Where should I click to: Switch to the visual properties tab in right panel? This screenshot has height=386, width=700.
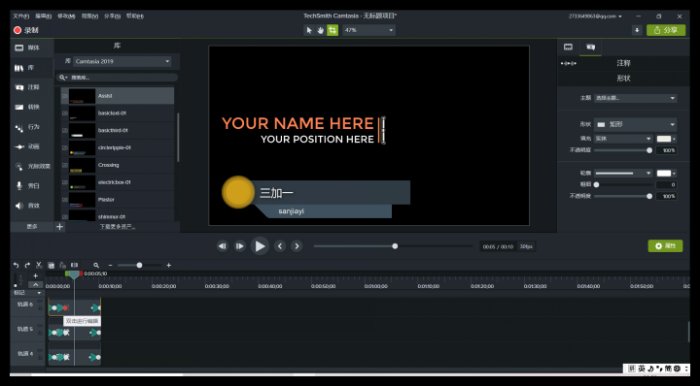[568, 47]
